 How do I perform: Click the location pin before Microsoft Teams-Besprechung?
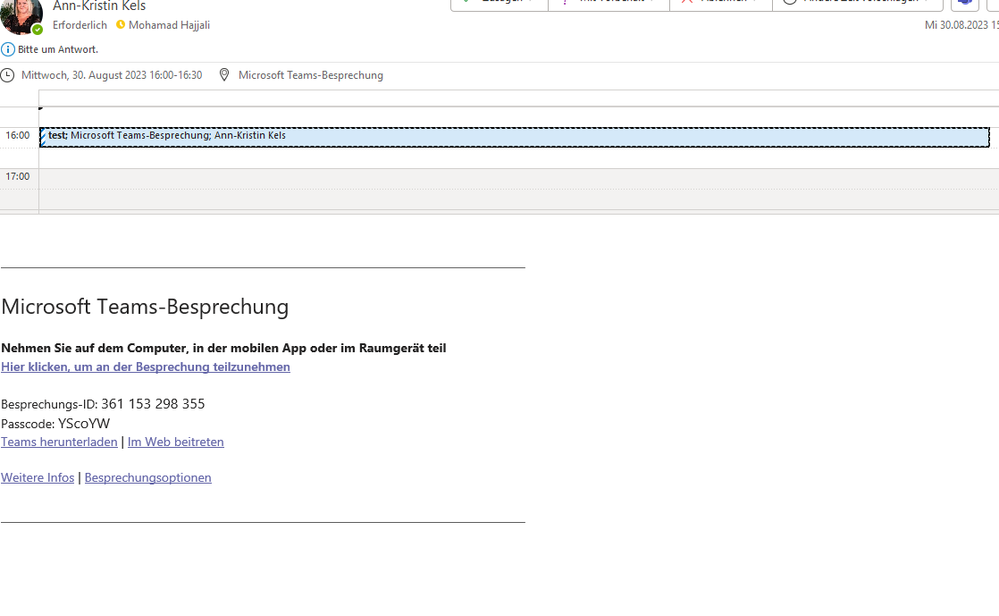pos(224,74)
